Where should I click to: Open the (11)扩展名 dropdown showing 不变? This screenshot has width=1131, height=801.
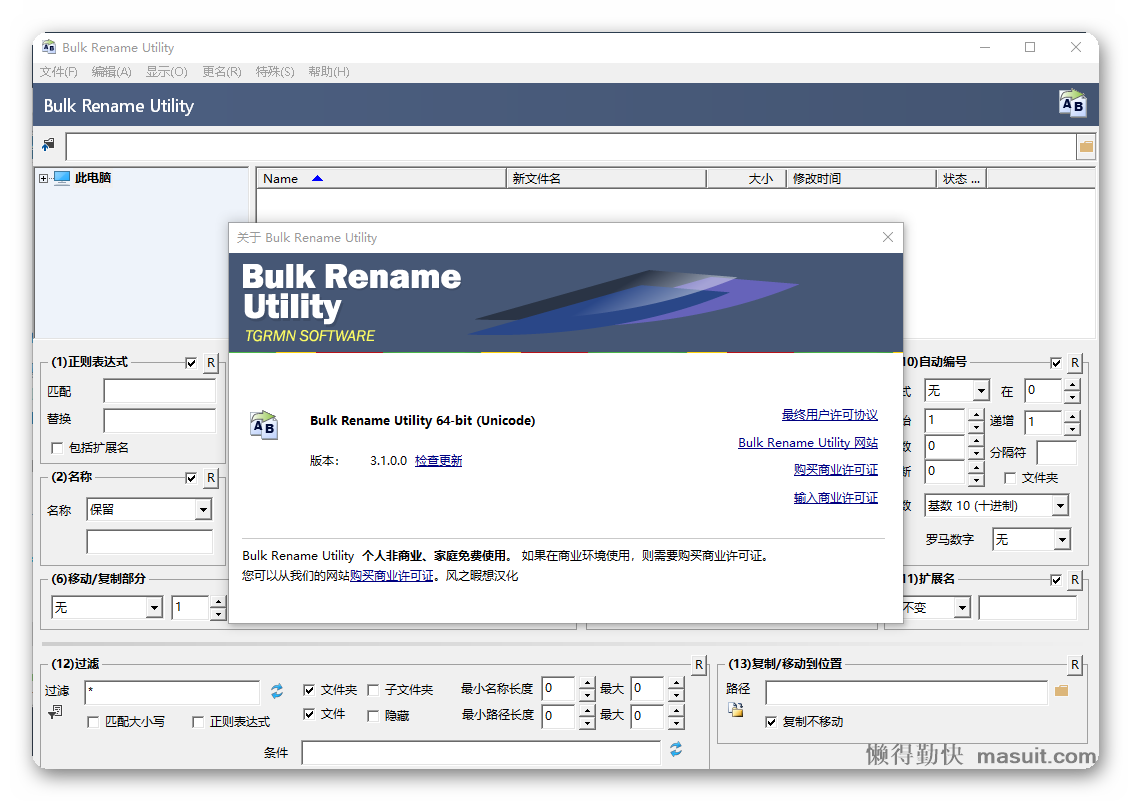click(x=962, y=608)
